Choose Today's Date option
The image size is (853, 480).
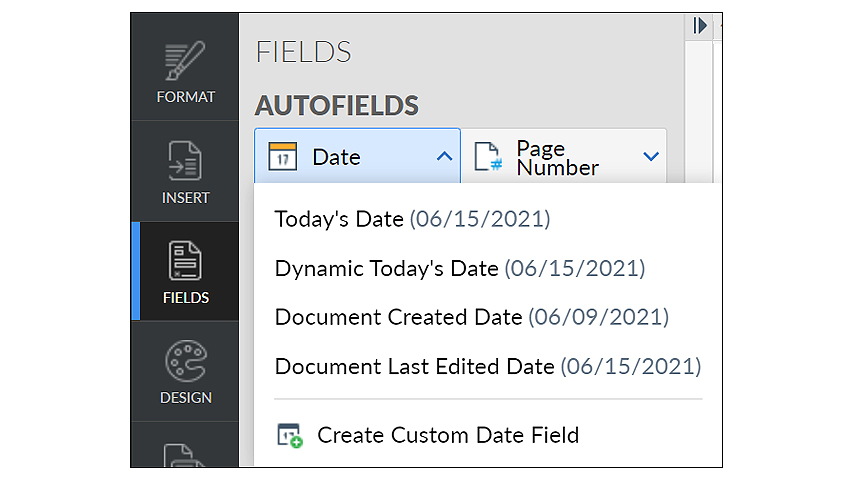click(412, 219)
